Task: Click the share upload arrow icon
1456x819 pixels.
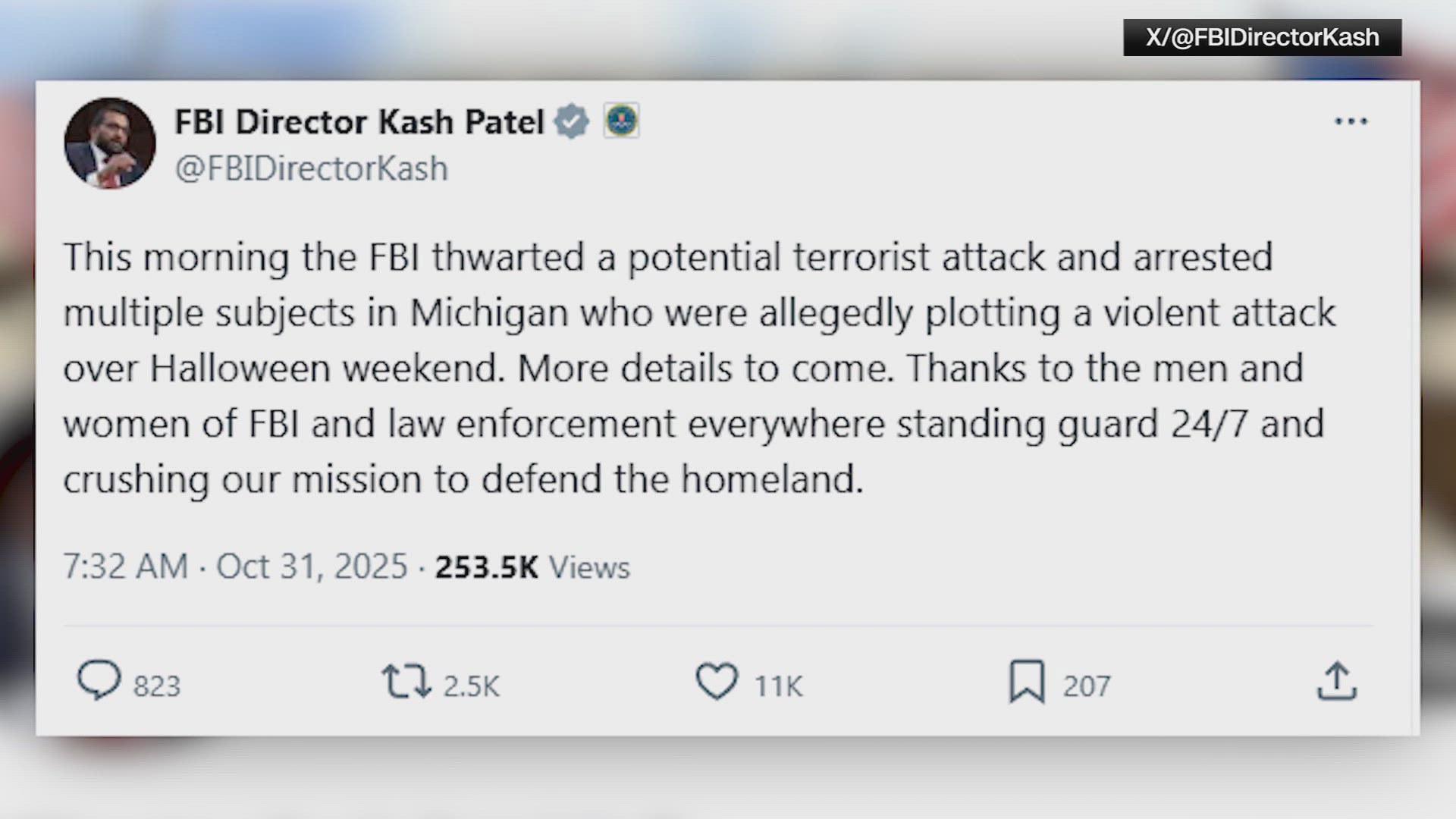Action: [1336, 681]
